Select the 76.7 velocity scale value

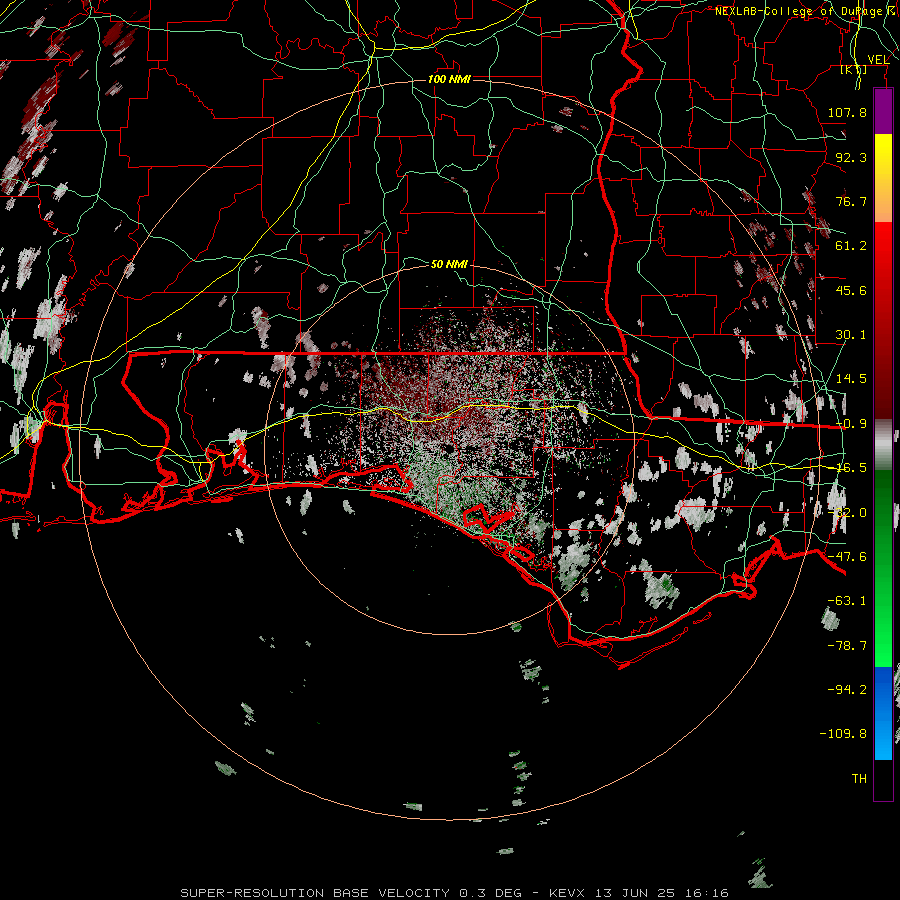[851, 201]
